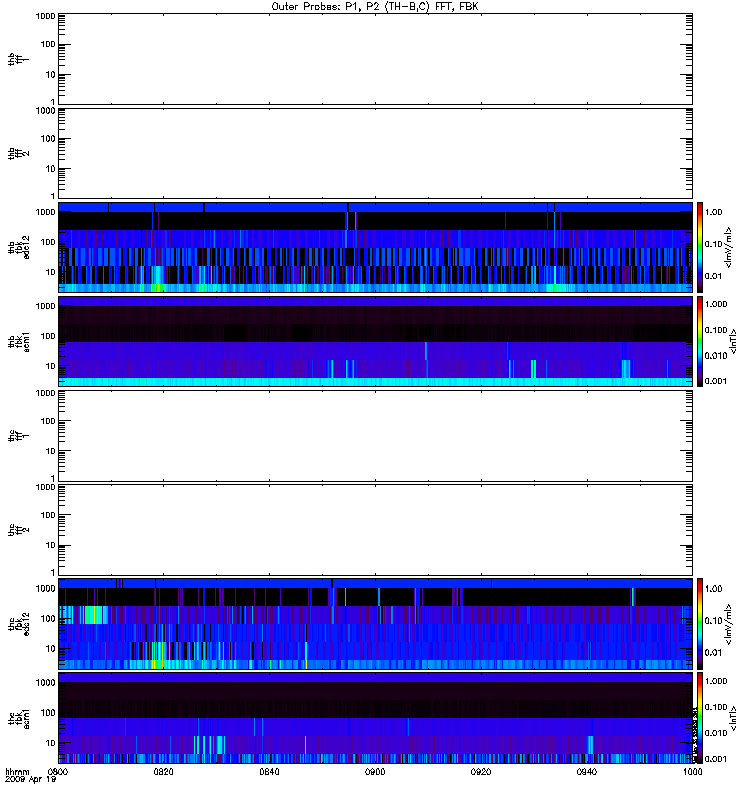Screen dimensions: 750x800
Task: Click the 0940 time tick label
Action: coord(587,771)
